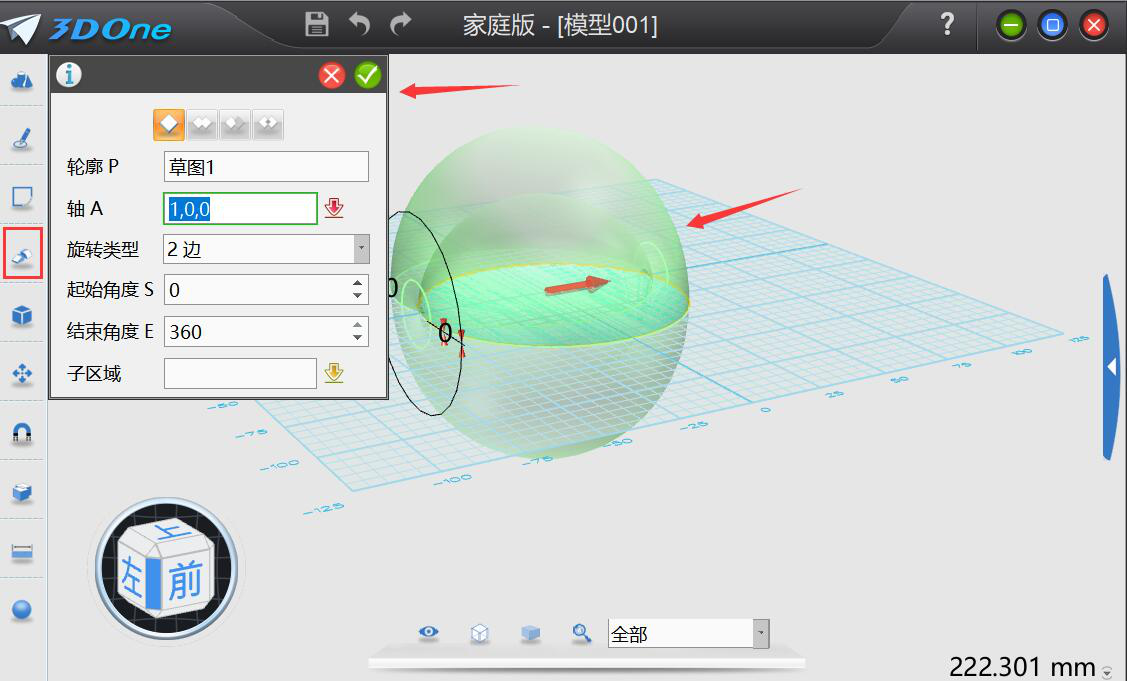Image resolution: width=1127 pixels, height=681 pixels.
Task: Click the magnet auto-assembly tool
Action: point(23,432)
